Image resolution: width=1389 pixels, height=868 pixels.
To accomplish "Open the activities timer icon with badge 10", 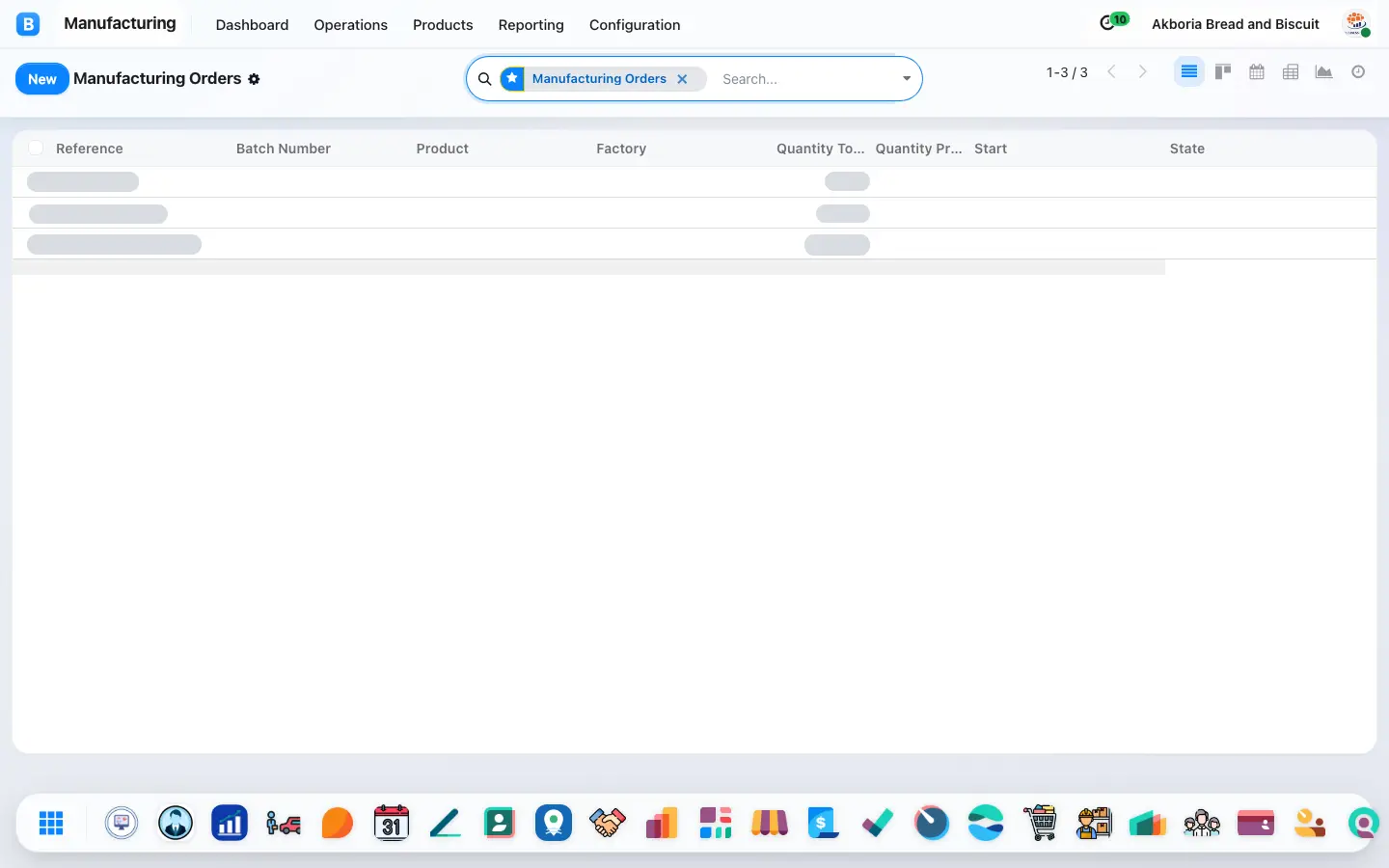I will (1113, 22).
